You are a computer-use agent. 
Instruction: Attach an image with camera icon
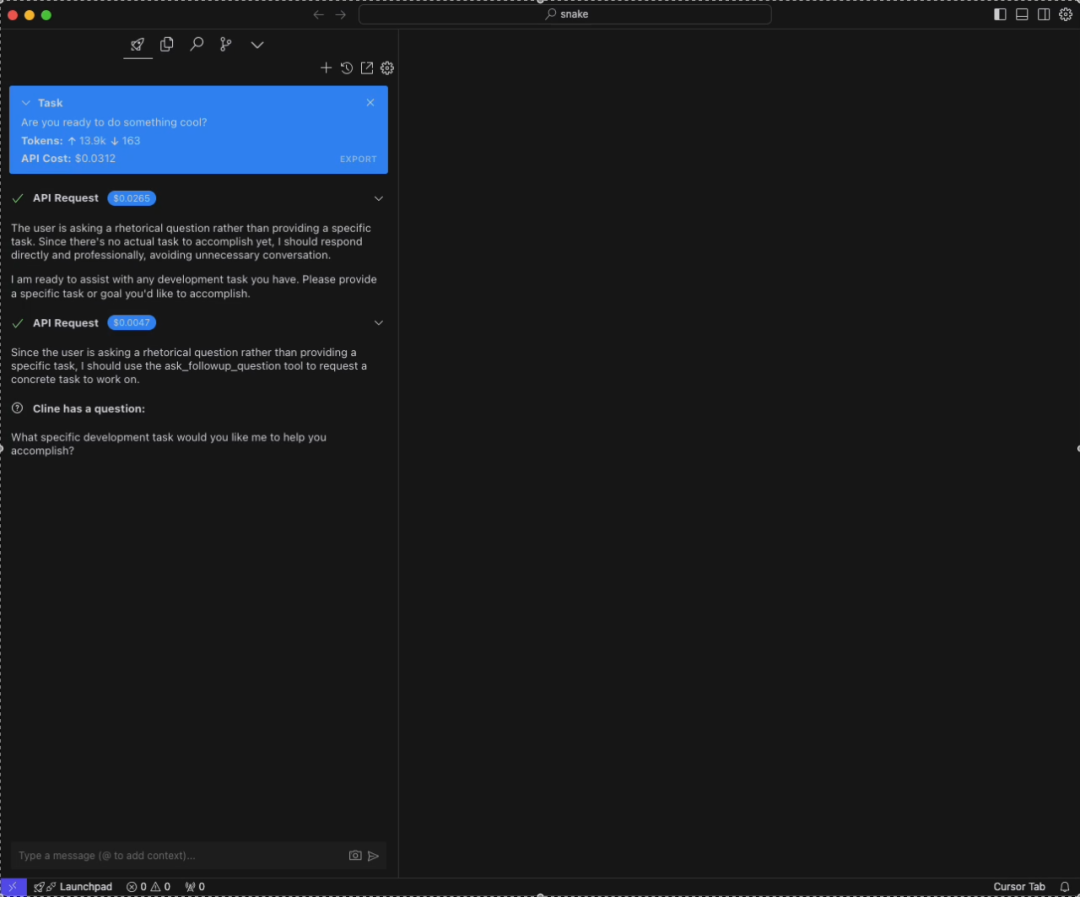[x=355, y=856]
